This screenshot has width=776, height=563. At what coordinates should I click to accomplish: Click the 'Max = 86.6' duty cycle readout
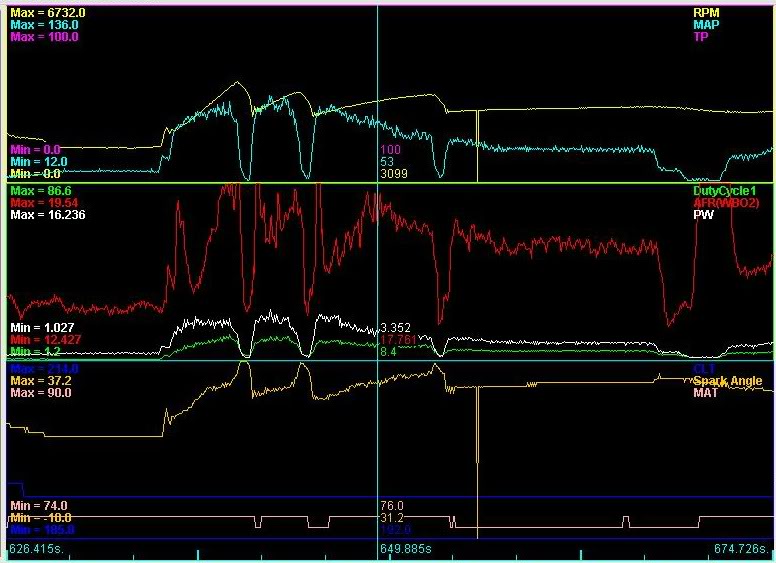click(x=41, y=191)
